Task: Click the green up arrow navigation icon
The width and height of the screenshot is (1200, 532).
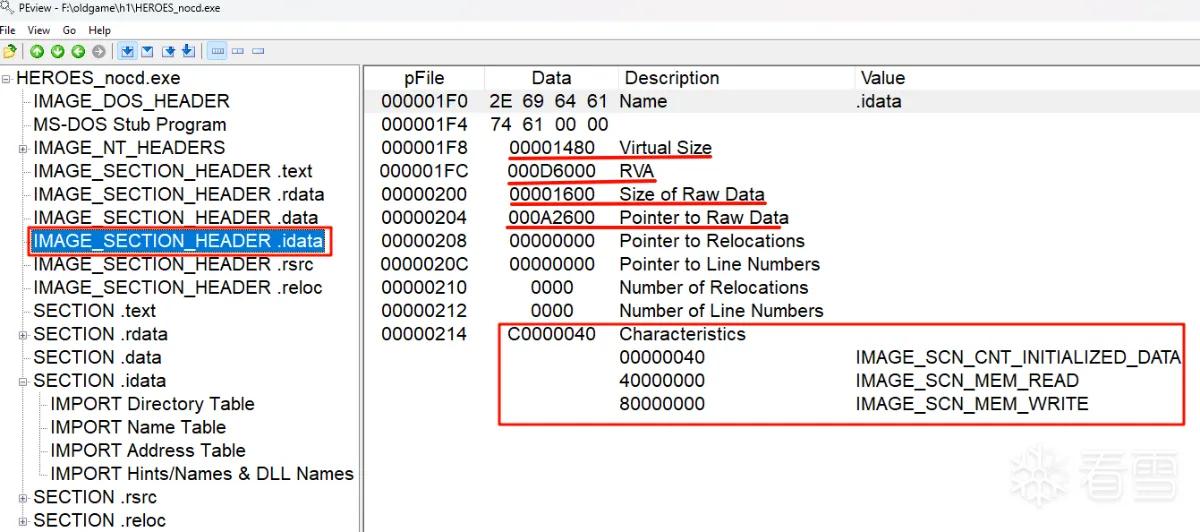Action: pyautogui.click(x=37, y=51)
